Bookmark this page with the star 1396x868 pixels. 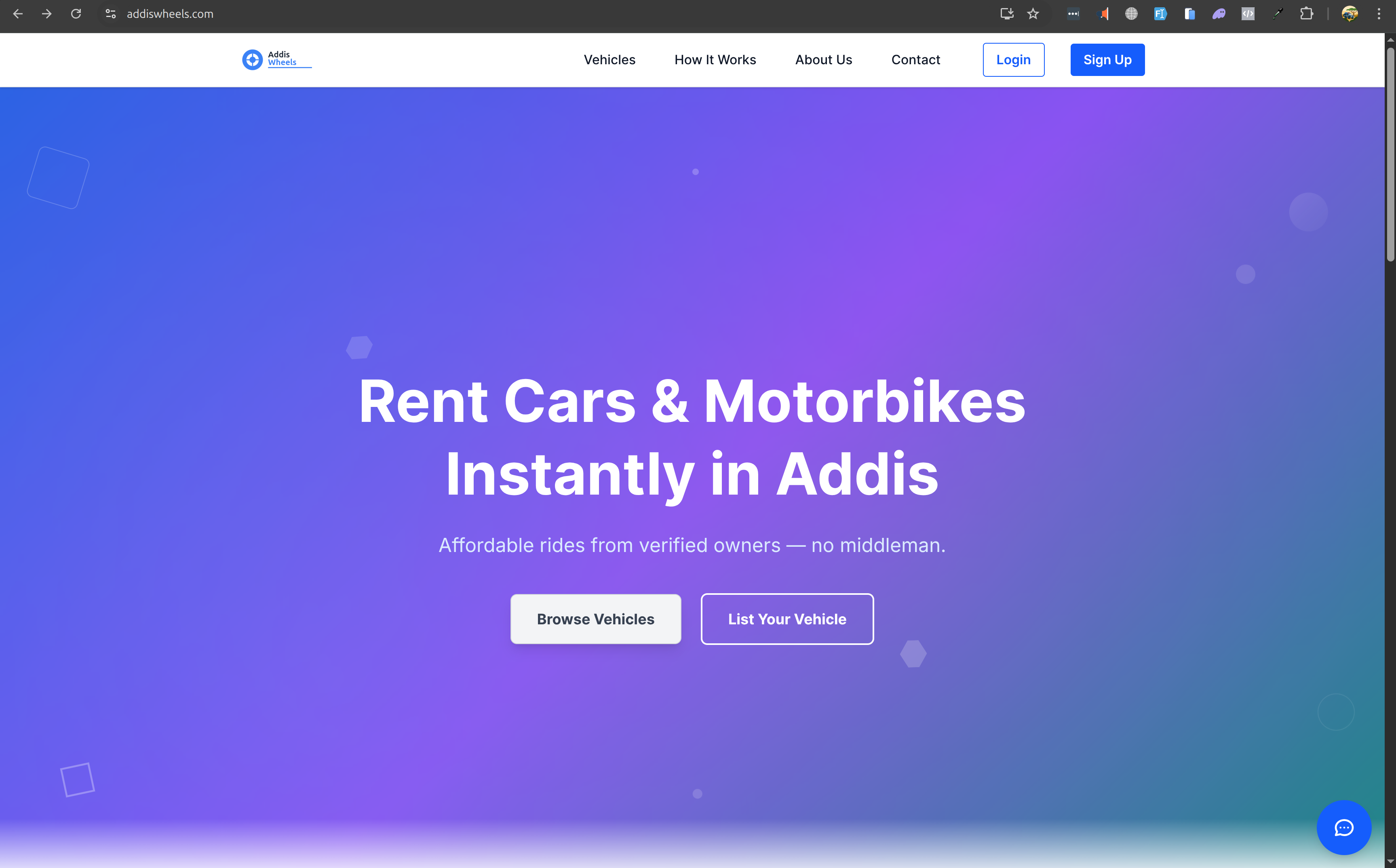(1033, 14)
